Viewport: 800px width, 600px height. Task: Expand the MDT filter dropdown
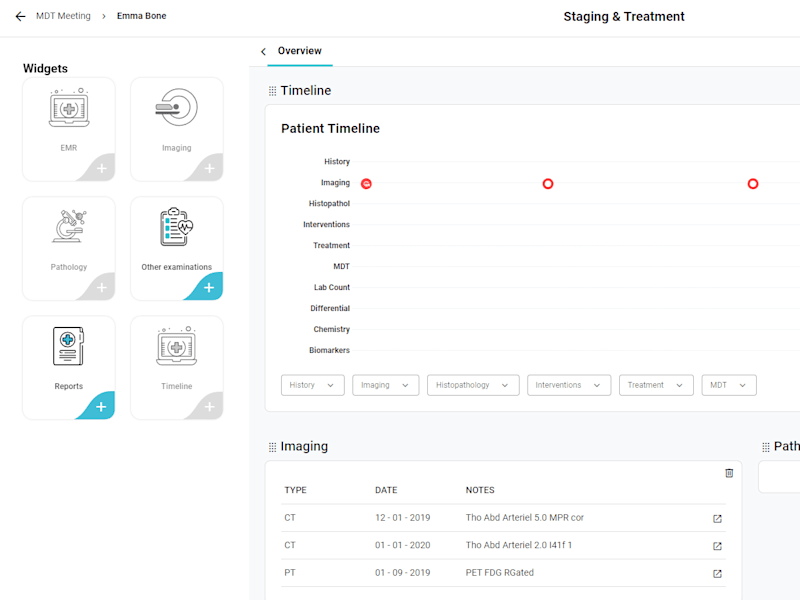pos(729,385)
